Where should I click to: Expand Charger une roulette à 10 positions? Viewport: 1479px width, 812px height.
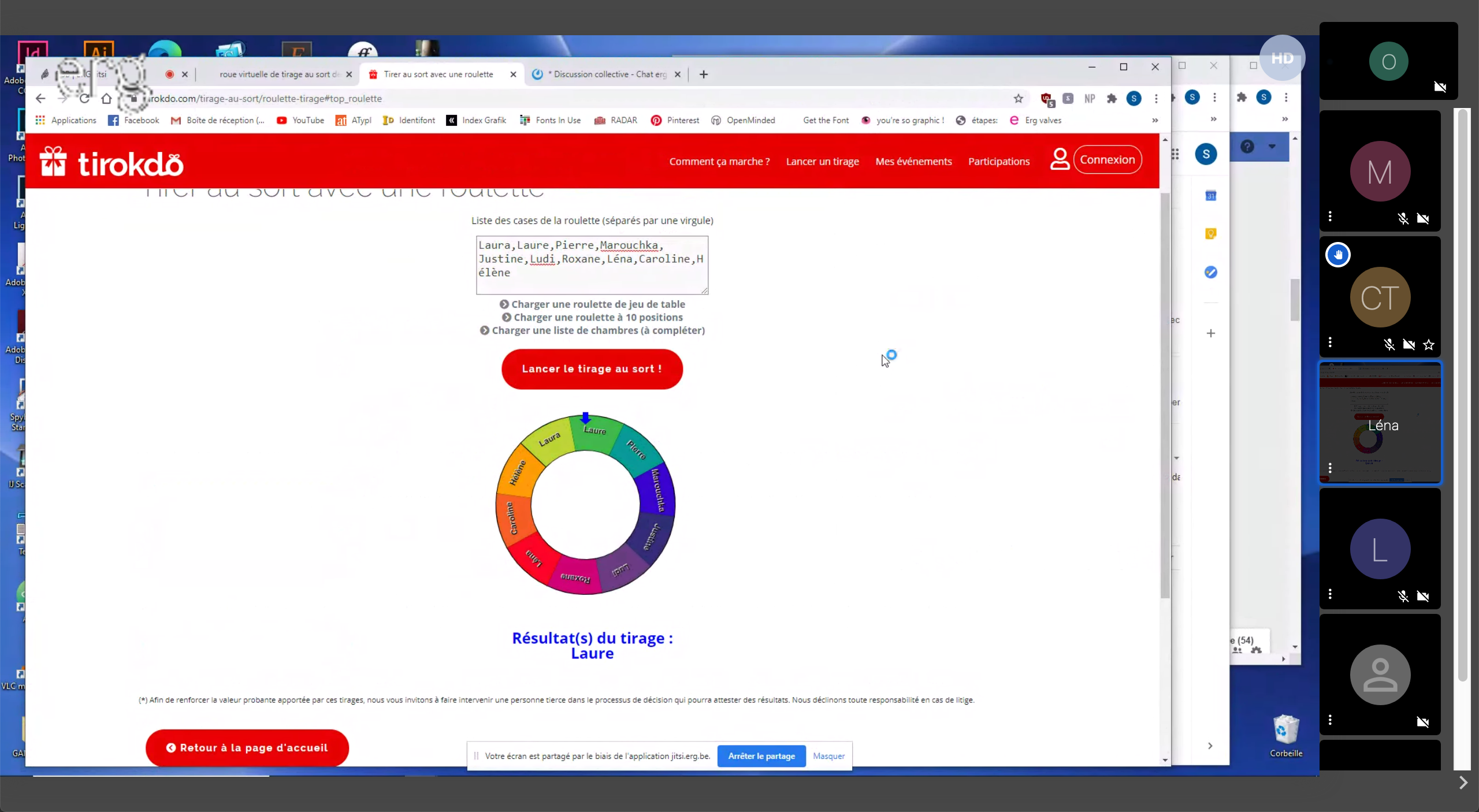point(592,317)
